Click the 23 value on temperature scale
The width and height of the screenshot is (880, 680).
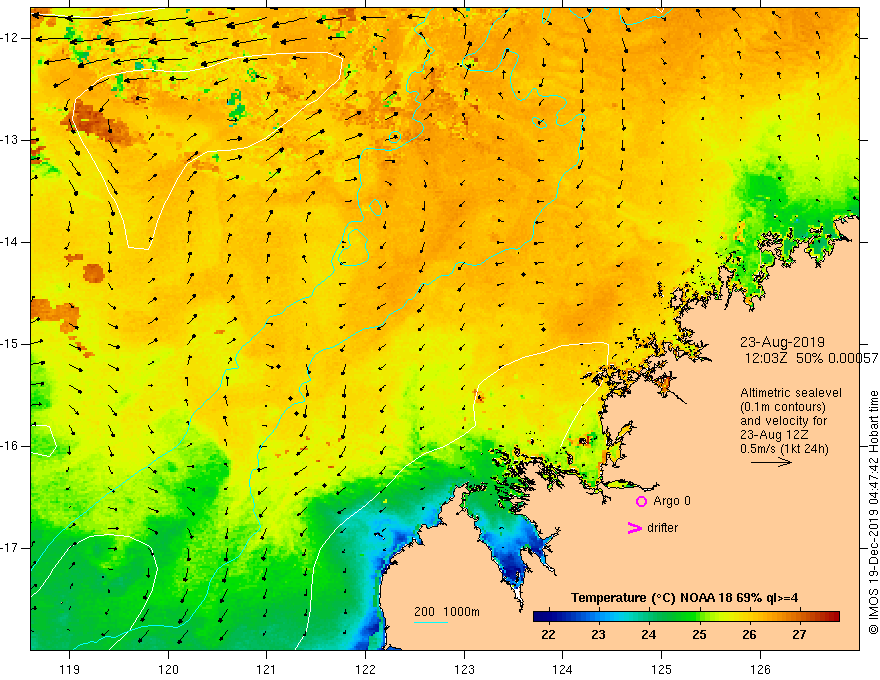click(x=598, y=635)
